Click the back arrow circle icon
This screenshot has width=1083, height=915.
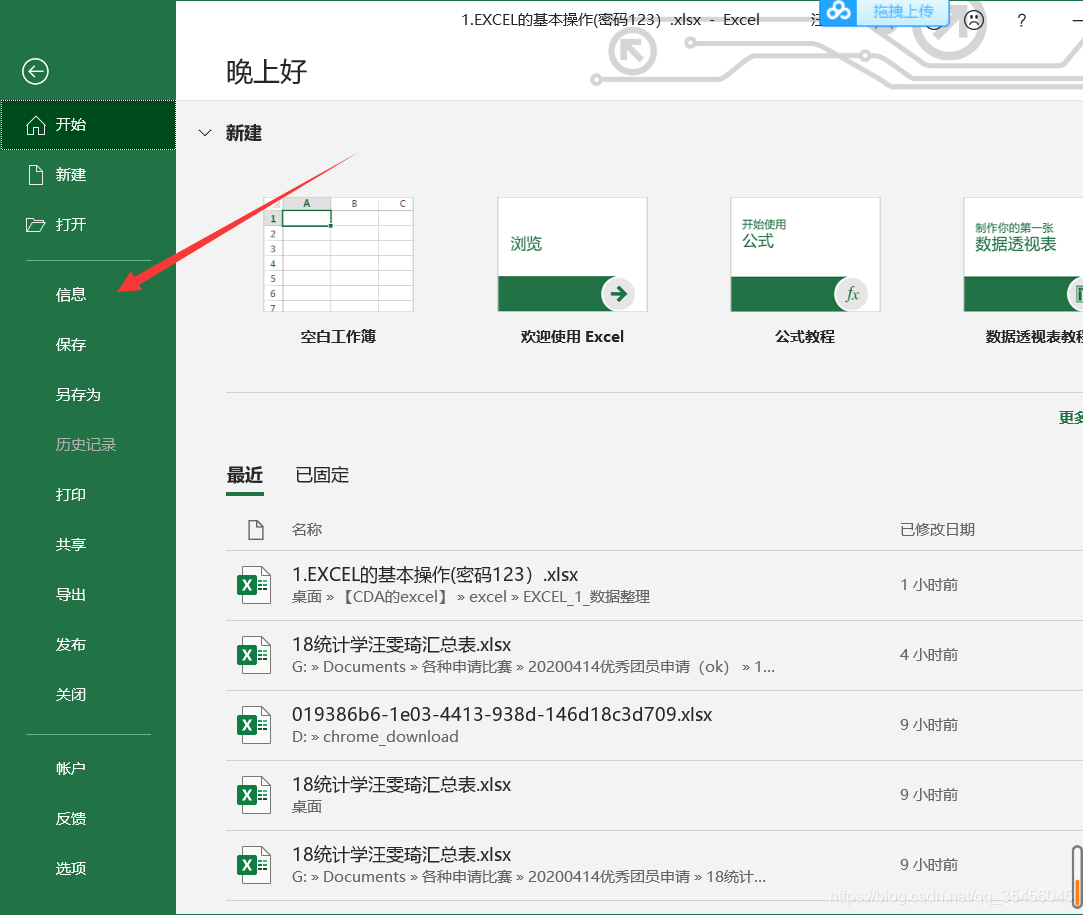pos(35,71)
